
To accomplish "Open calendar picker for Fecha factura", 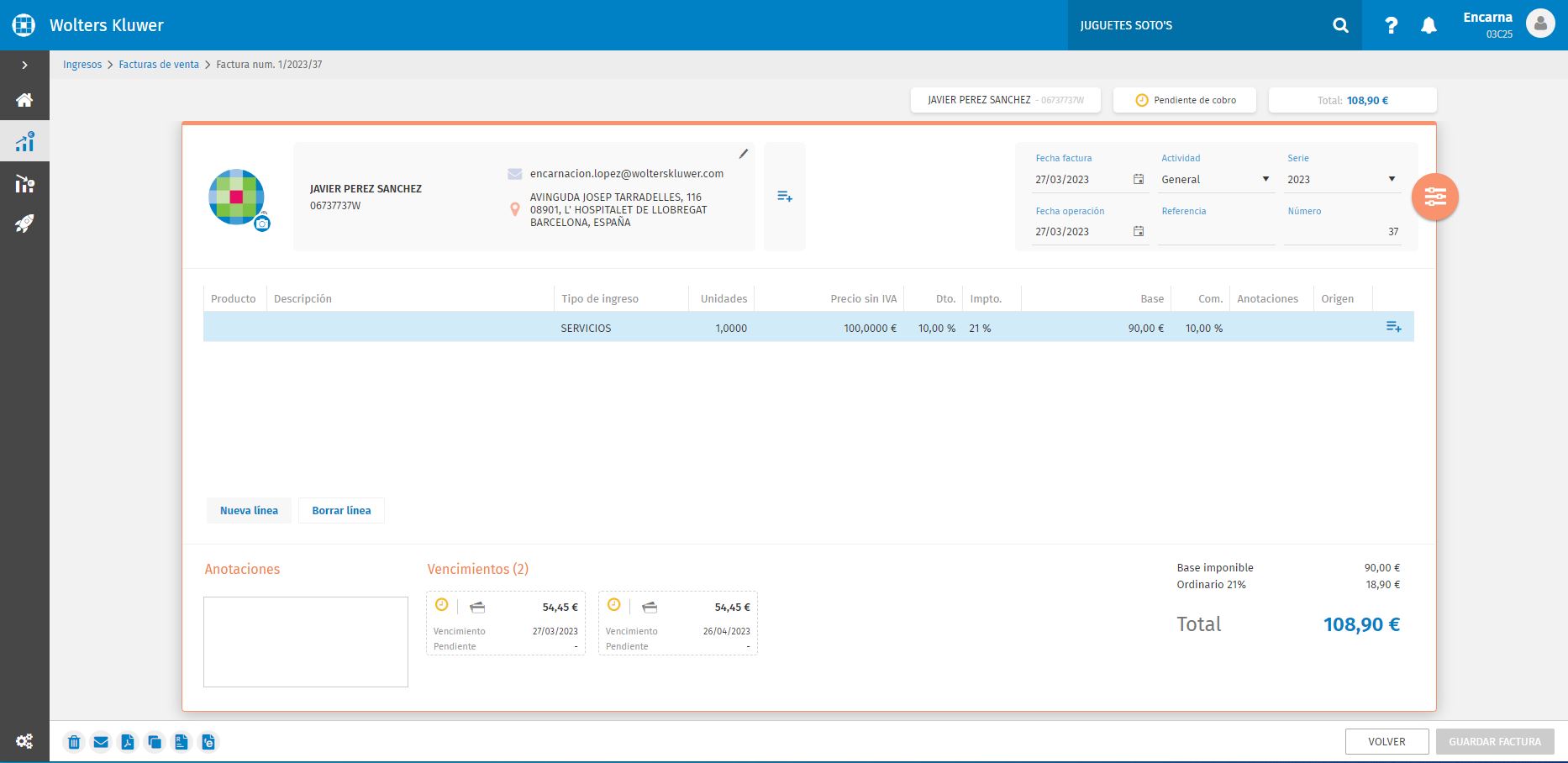I will coord(1138,179).
